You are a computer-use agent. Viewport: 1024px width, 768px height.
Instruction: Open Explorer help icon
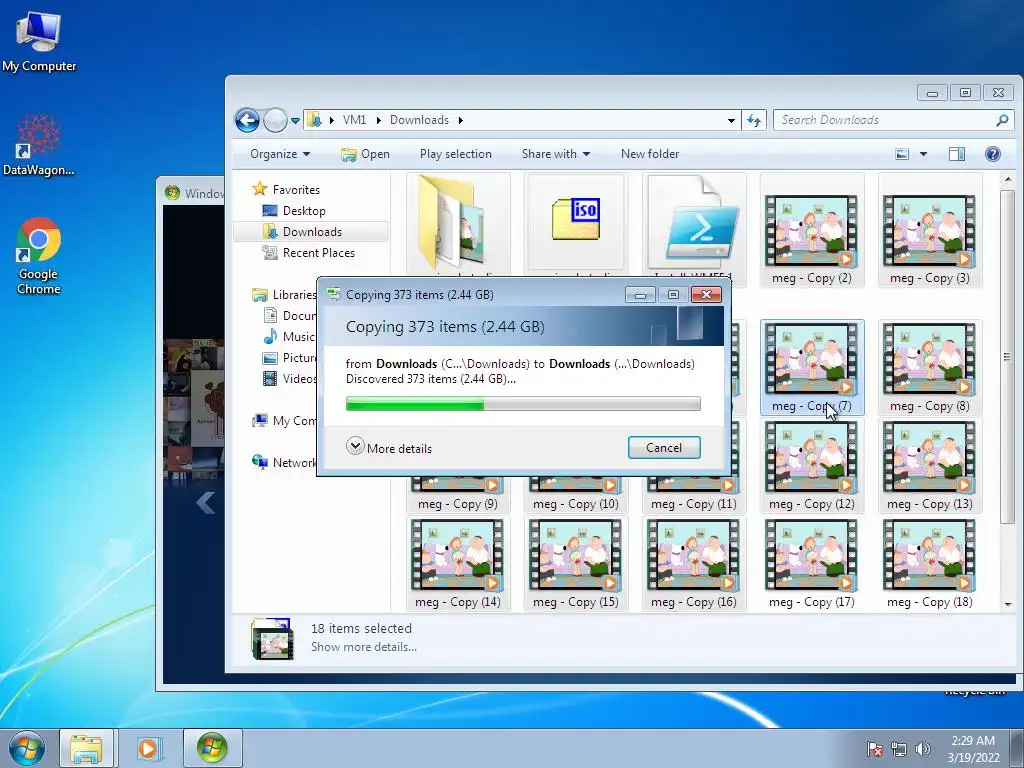point(993,154)
